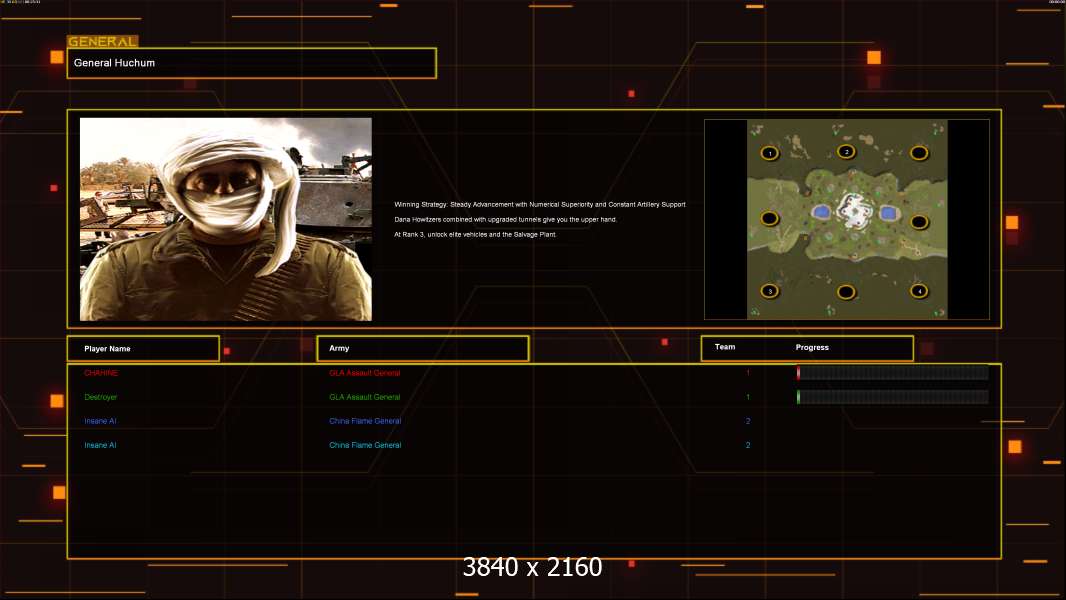Click start position marker 1 on map
The height and width of the screenshot is (600, 1066).
coord(769,153)
